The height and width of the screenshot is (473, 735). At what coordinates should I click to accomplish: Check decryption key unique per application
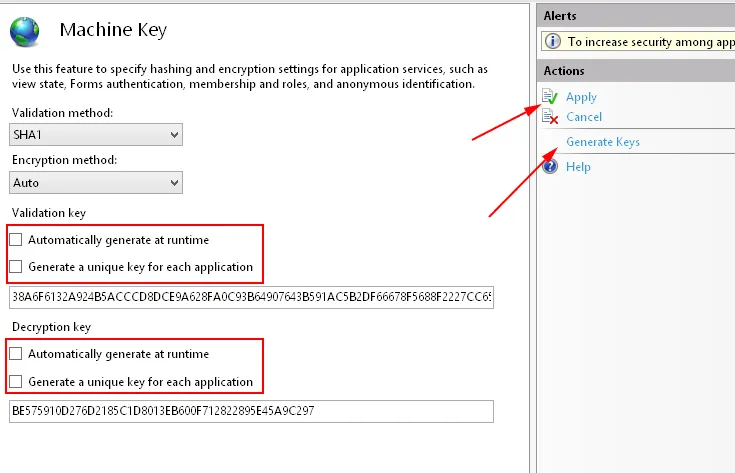(x=16, y=382)
